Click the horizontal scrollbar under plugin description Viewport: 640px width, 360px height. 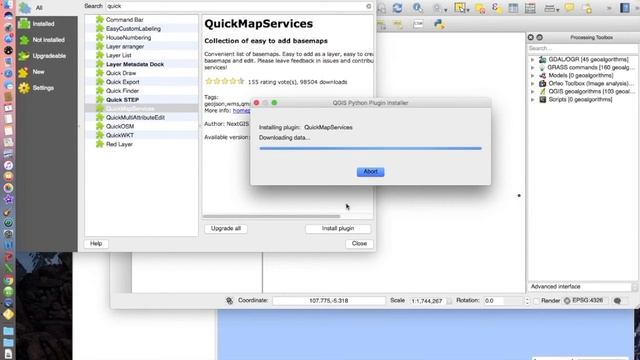click(271, 216)
